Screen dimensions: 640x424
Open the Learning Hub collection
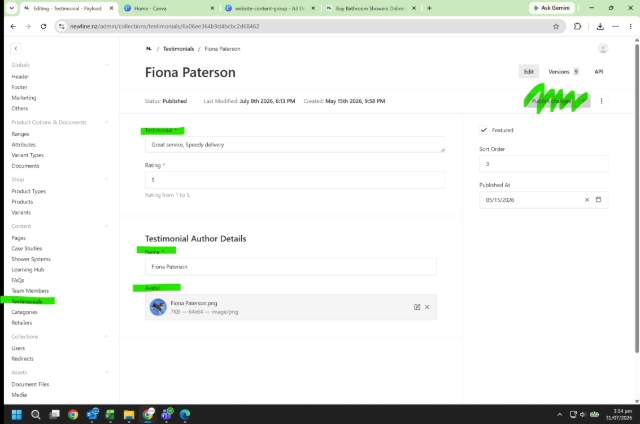coord(28,269)
